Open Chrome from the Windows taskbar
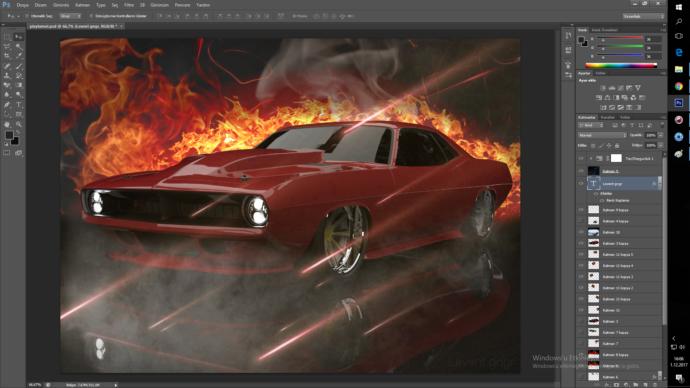Image resolution: width=690 pixels, height=388 pixels. [679, 86]
